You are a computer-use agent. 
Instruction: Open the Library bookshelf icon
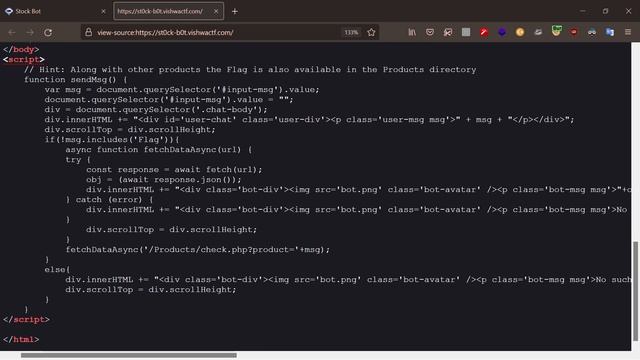(x=412, y=32)
